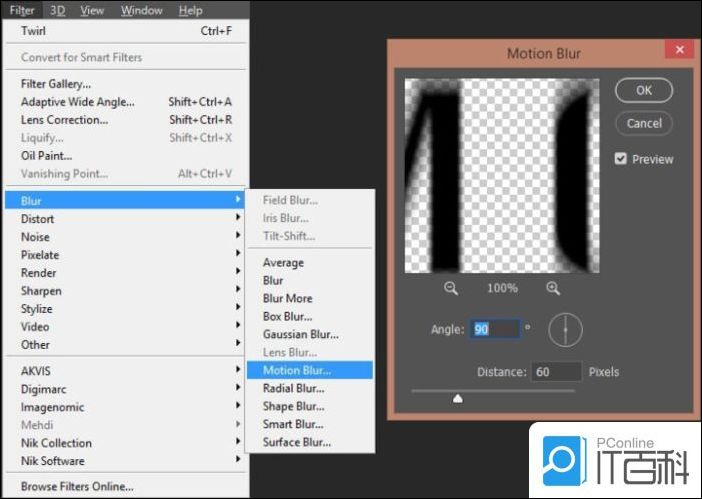Toggle the Preview checkbox
Screen dimensions: 702x499
point(621,159)
